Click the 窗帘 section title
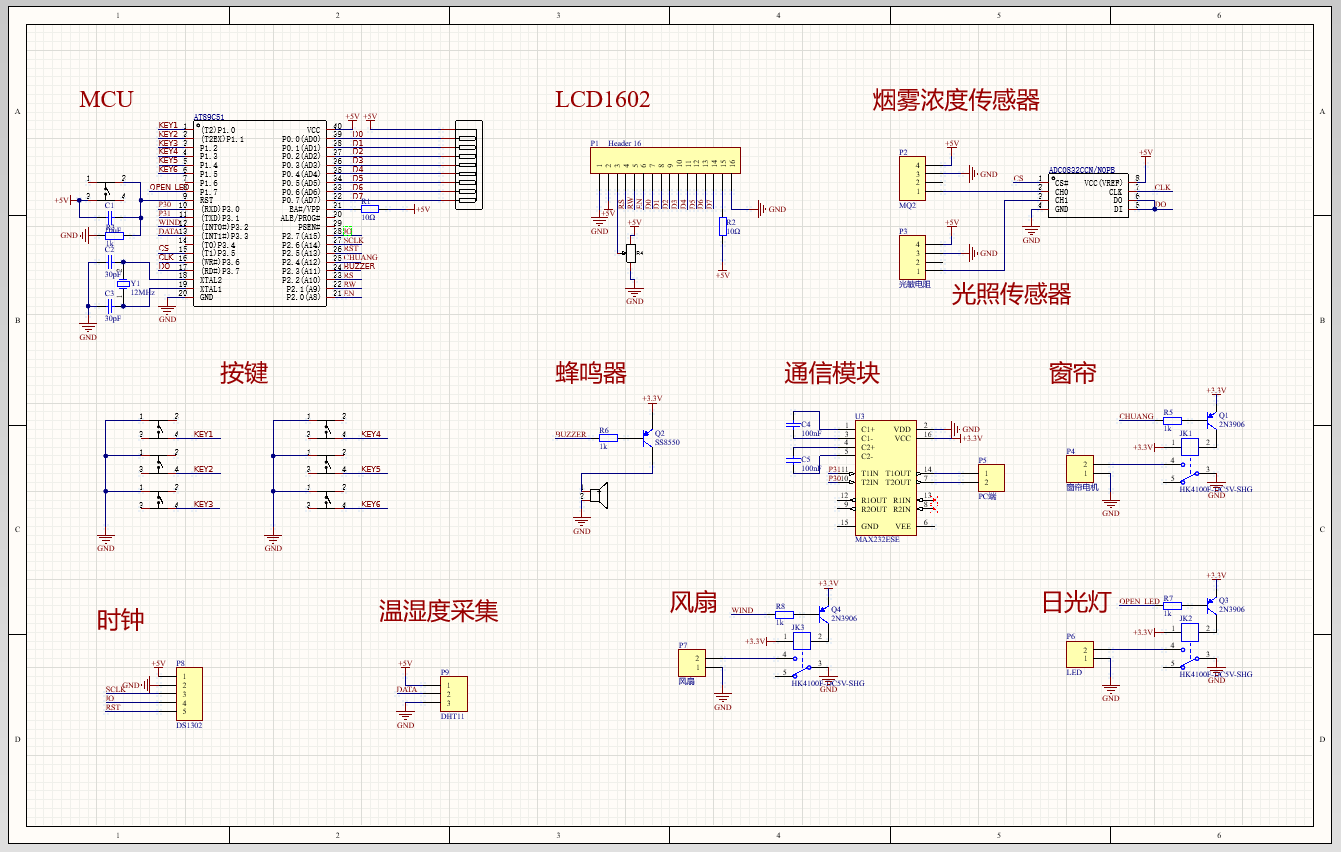This screenshot has height=852, width=1341. point(1072,373)
